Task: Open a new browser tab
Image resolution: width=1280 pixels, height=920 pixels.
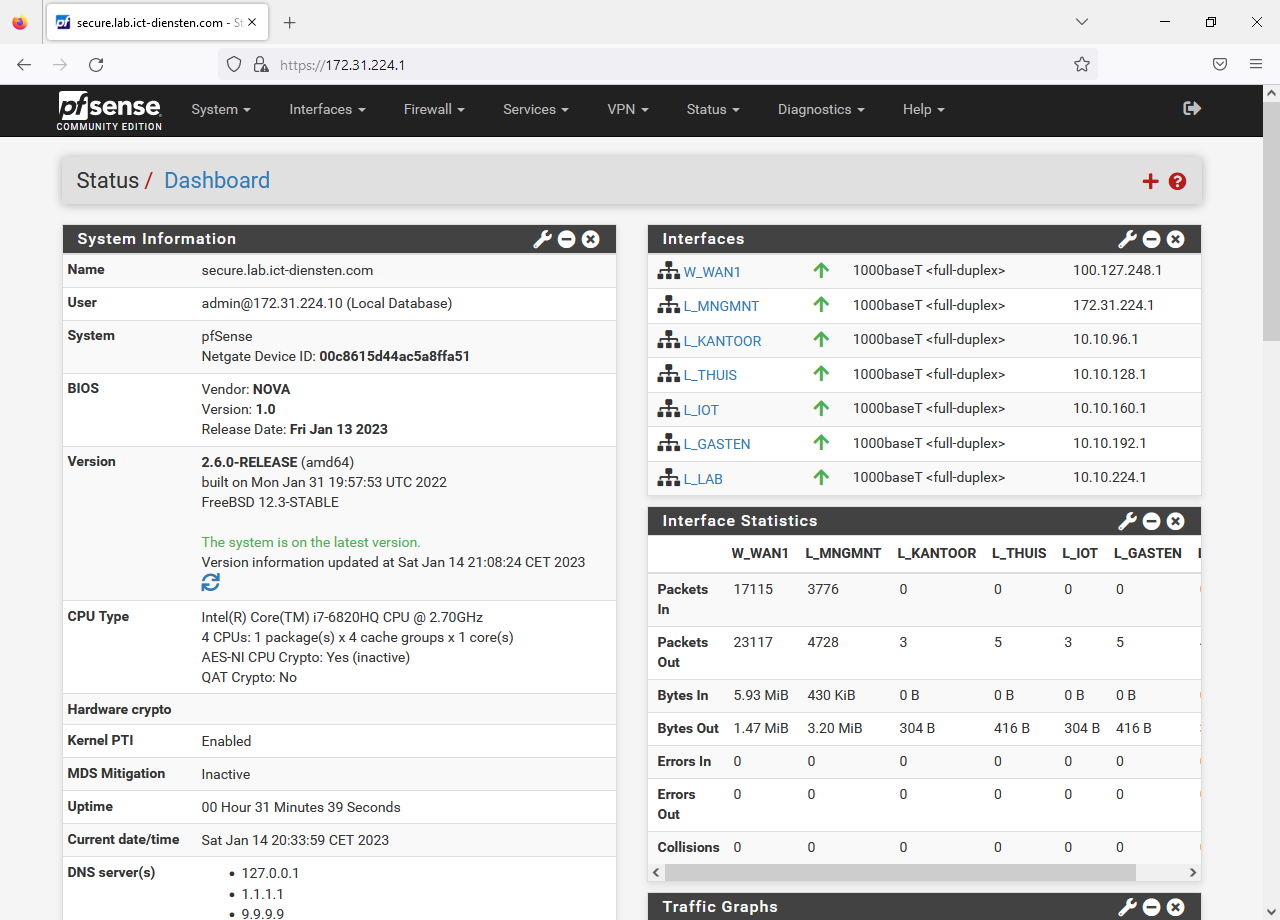Action: tap(289, 22)
